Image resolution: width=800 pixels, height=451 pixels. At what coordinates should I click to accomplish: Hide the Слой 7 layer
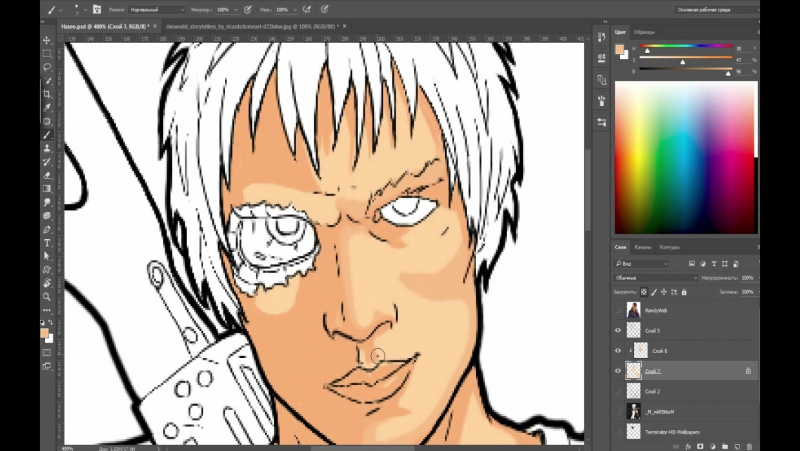(618, 371)
